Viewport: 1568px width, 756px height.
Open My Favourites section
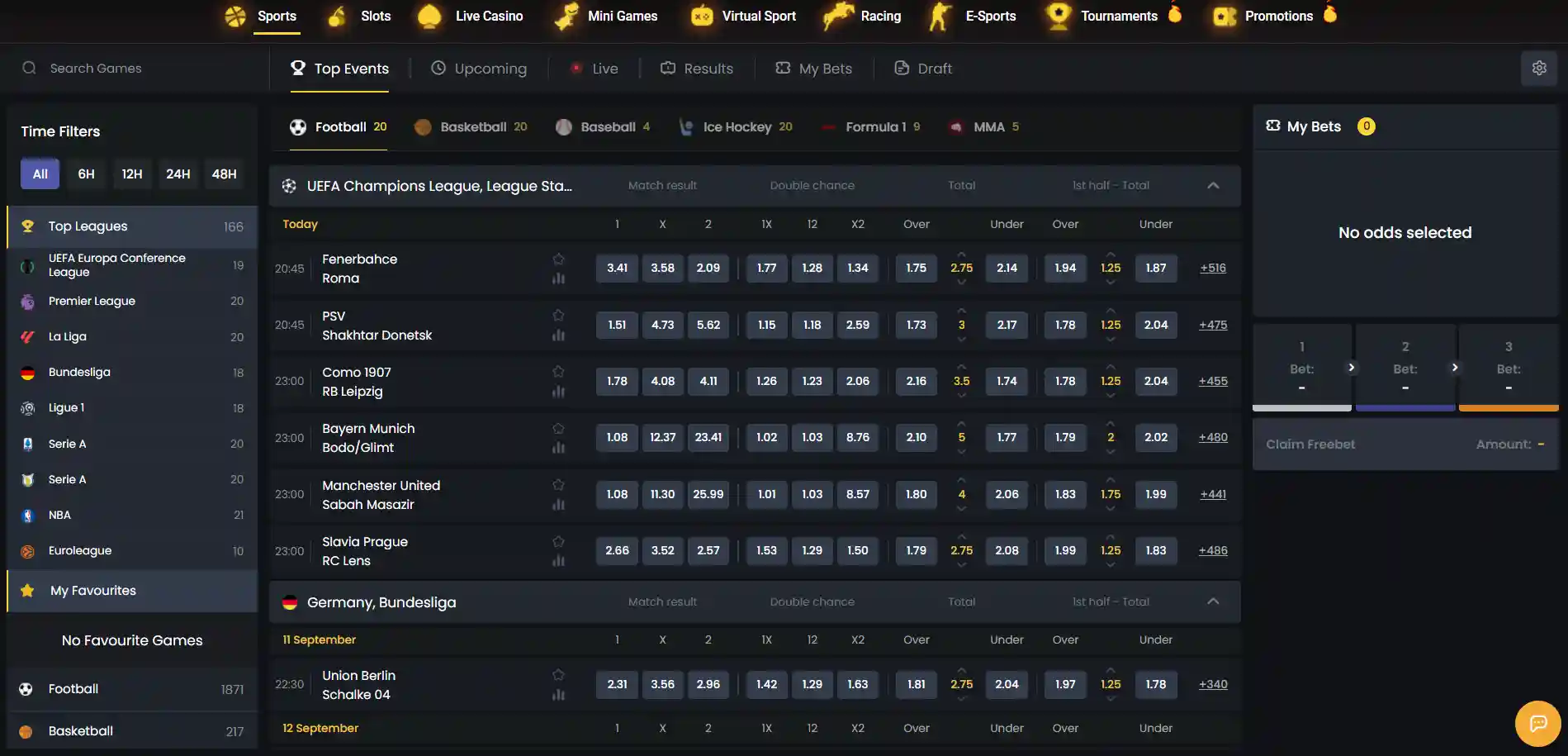point(132,591)
